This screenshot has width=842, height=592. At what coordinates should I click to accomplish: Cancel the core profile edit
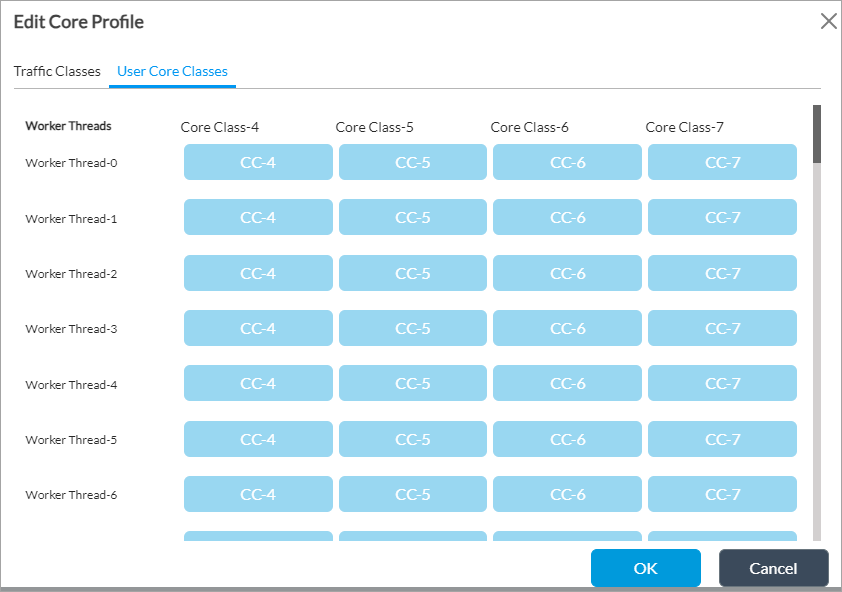[x=773, y=568]
